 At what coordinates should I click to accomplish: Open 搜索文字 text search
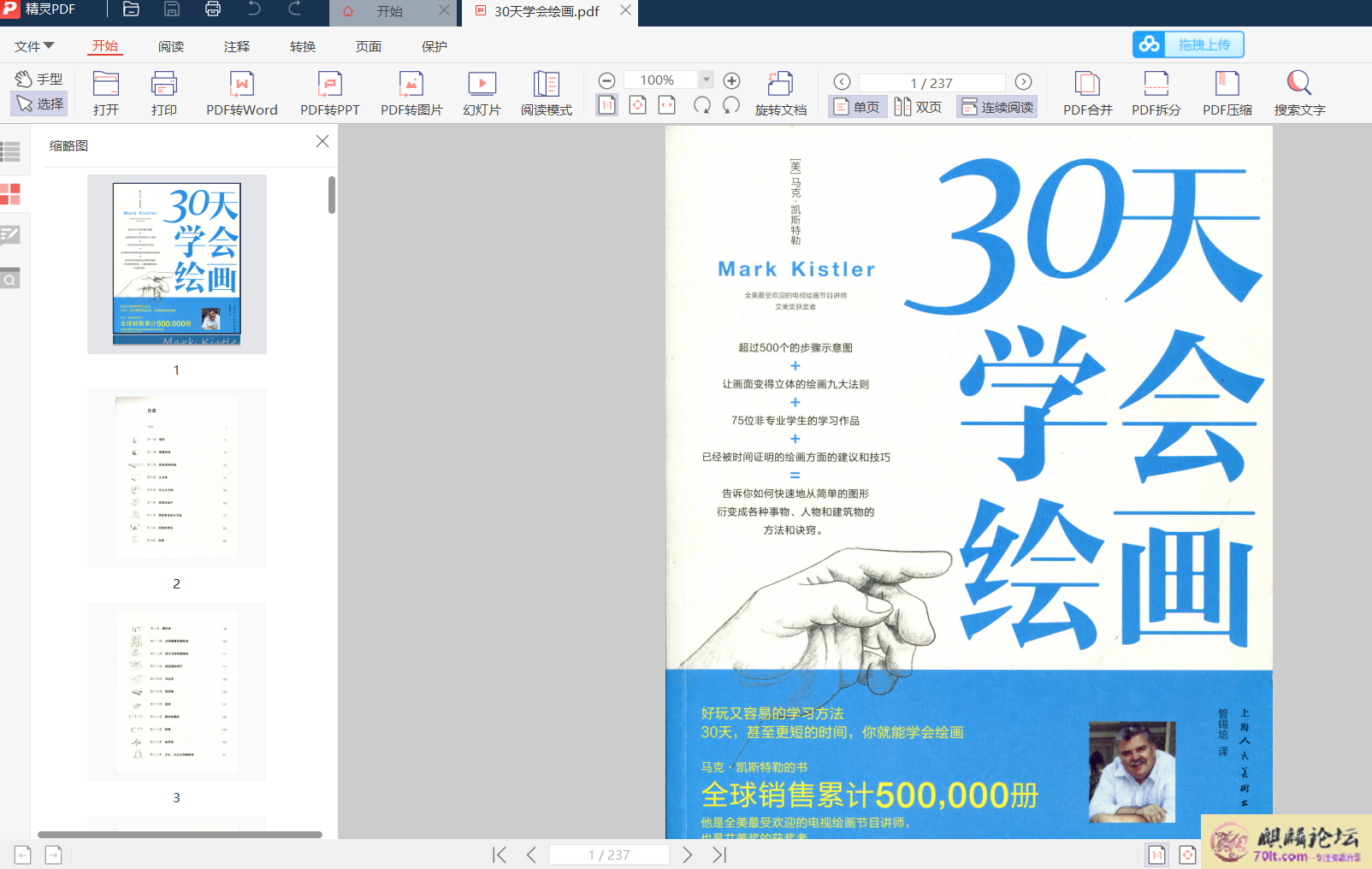click(1299, 93)
